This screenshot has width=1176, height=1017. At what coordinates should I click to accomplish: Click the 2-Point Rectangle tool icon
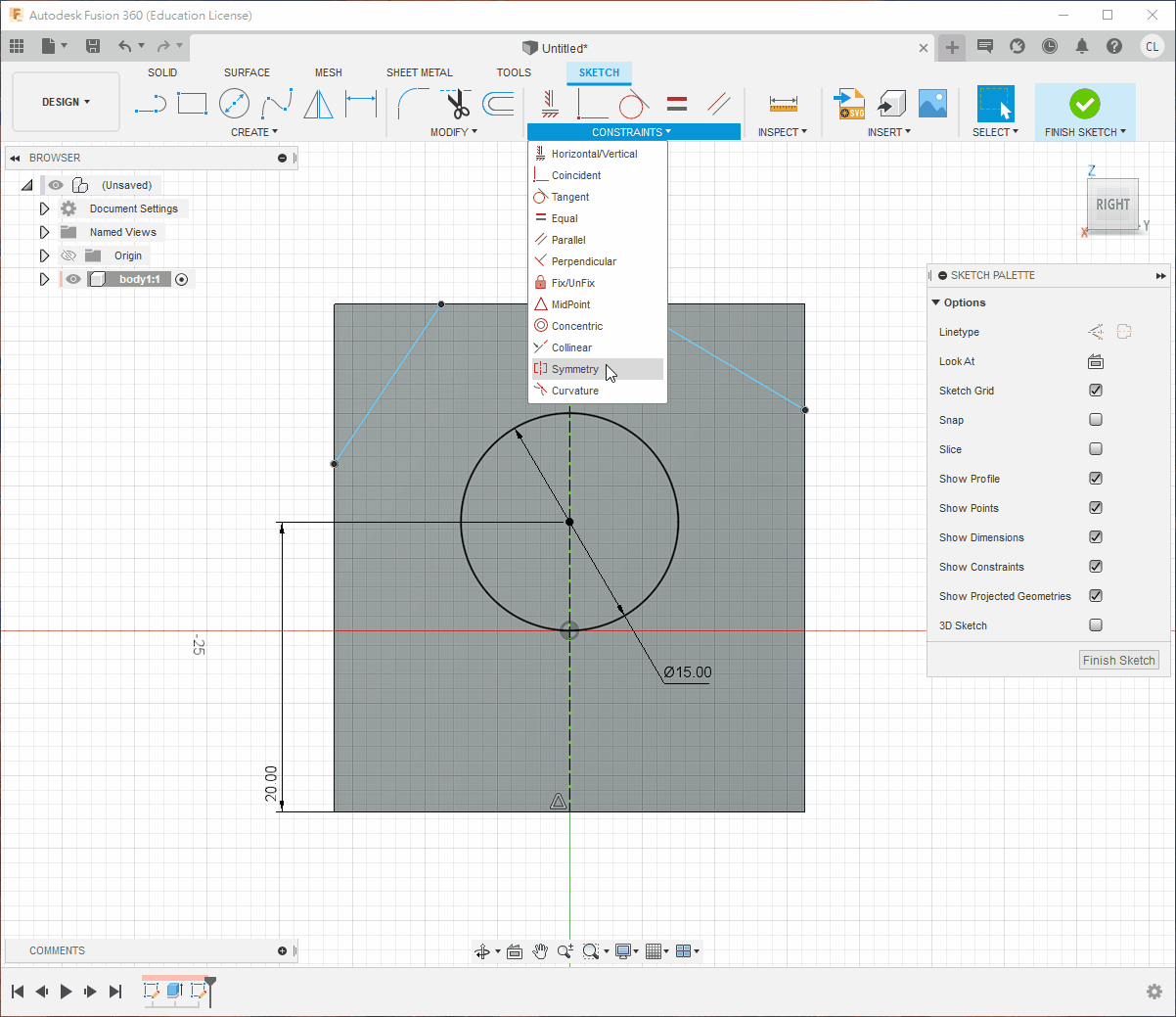coord(192,104)
